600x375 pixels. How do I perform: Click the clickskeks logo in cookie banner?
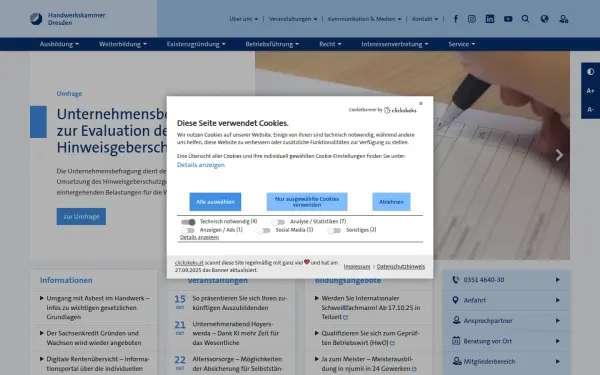click(400, 110)
